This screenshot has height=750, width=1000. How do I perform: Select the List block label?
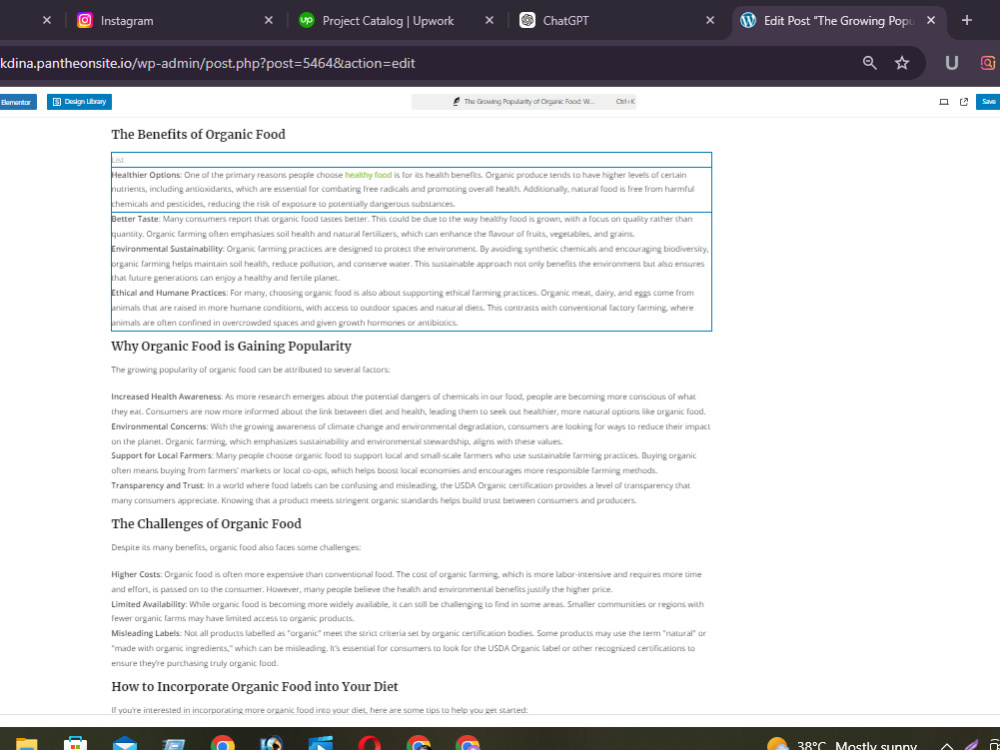(118, 160)
